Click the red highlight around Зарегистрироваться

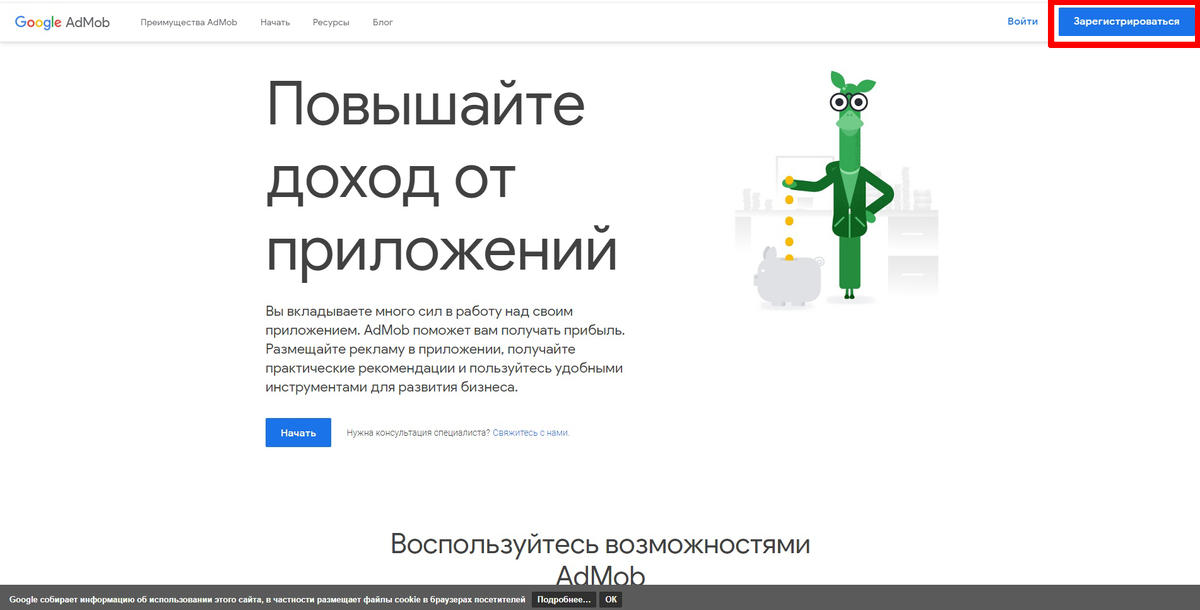click(1125, 21)
